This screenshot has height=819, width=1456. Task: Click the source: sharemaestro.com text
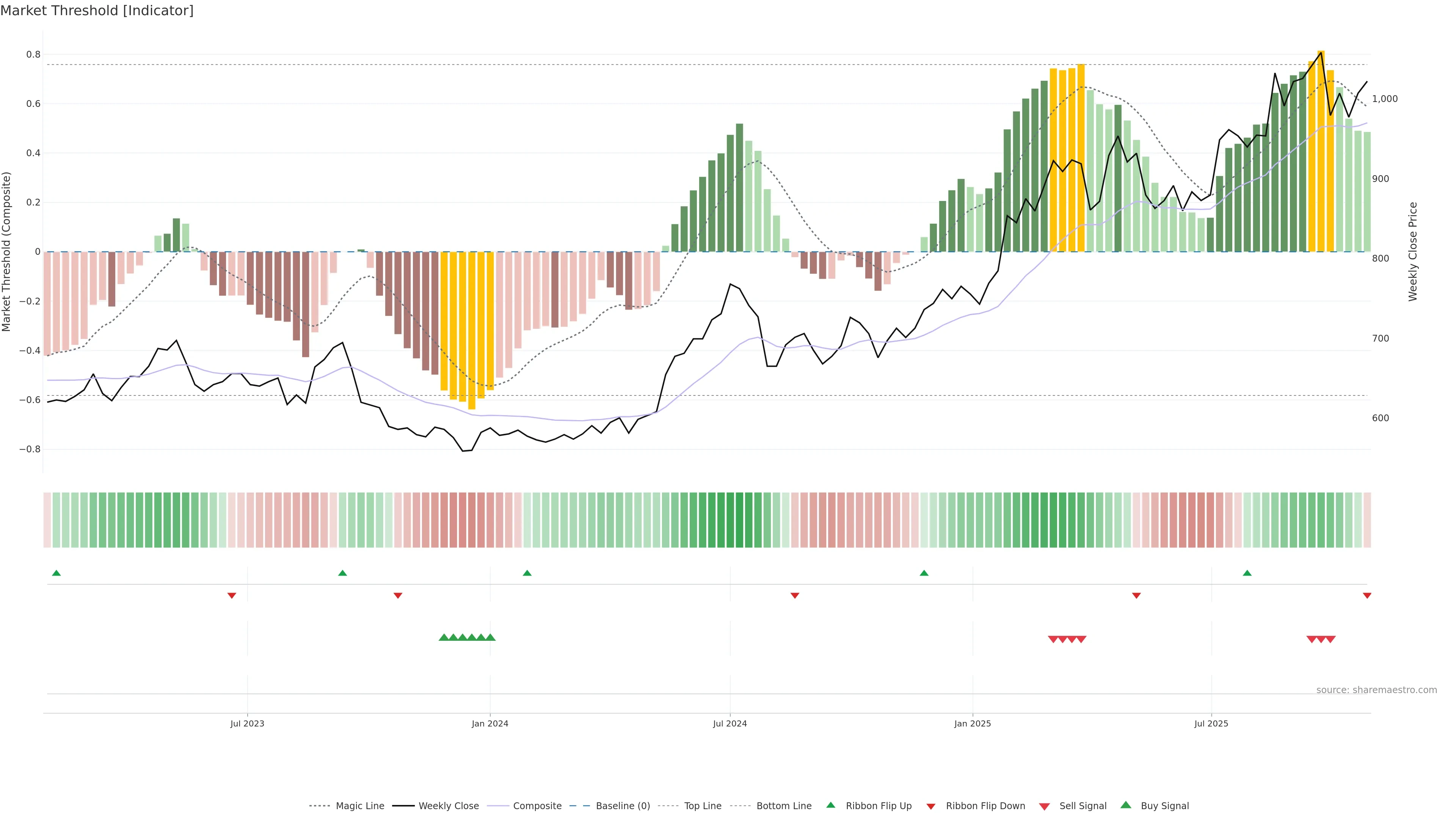(x=1376, y=690)
